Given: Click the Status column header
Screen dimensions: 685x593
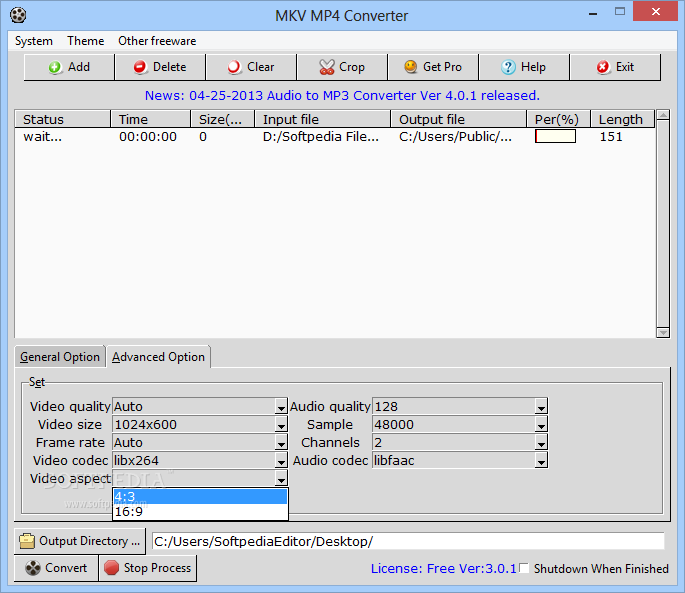Looking at the screenshot, I should click(62, 119).
